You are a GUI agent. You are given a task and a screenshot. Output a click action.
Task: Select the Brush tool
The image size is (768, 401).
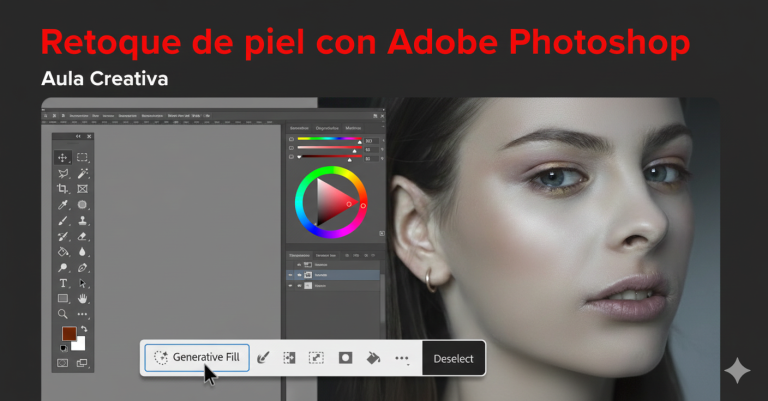point(63,221)
